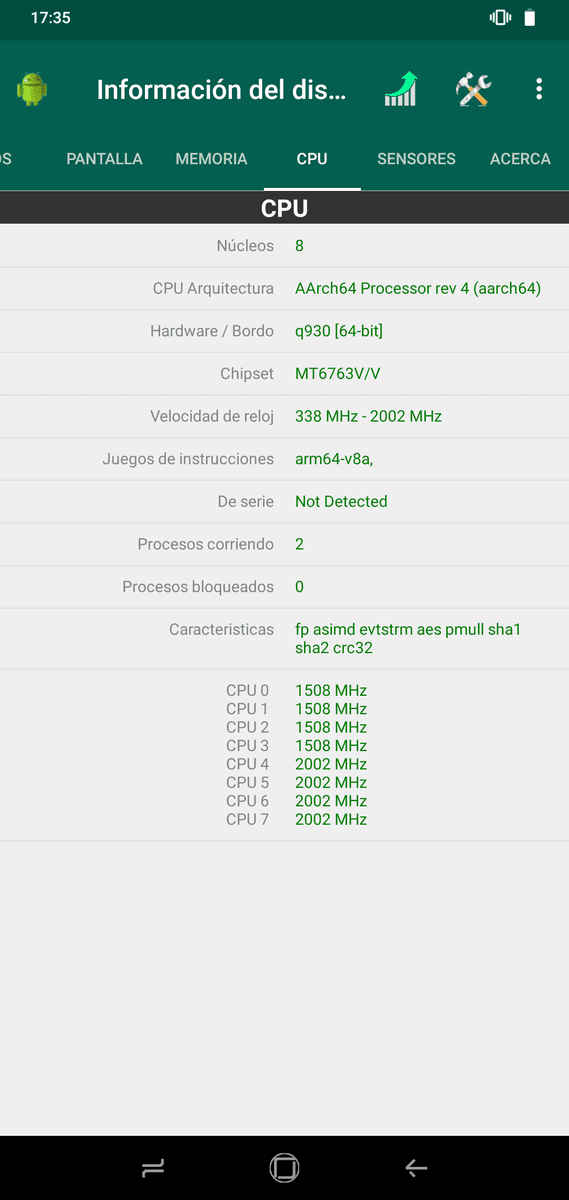Viewport: 569px width, 1200px height.
Task: Select the CPU tab
Action: coord(312,159)
